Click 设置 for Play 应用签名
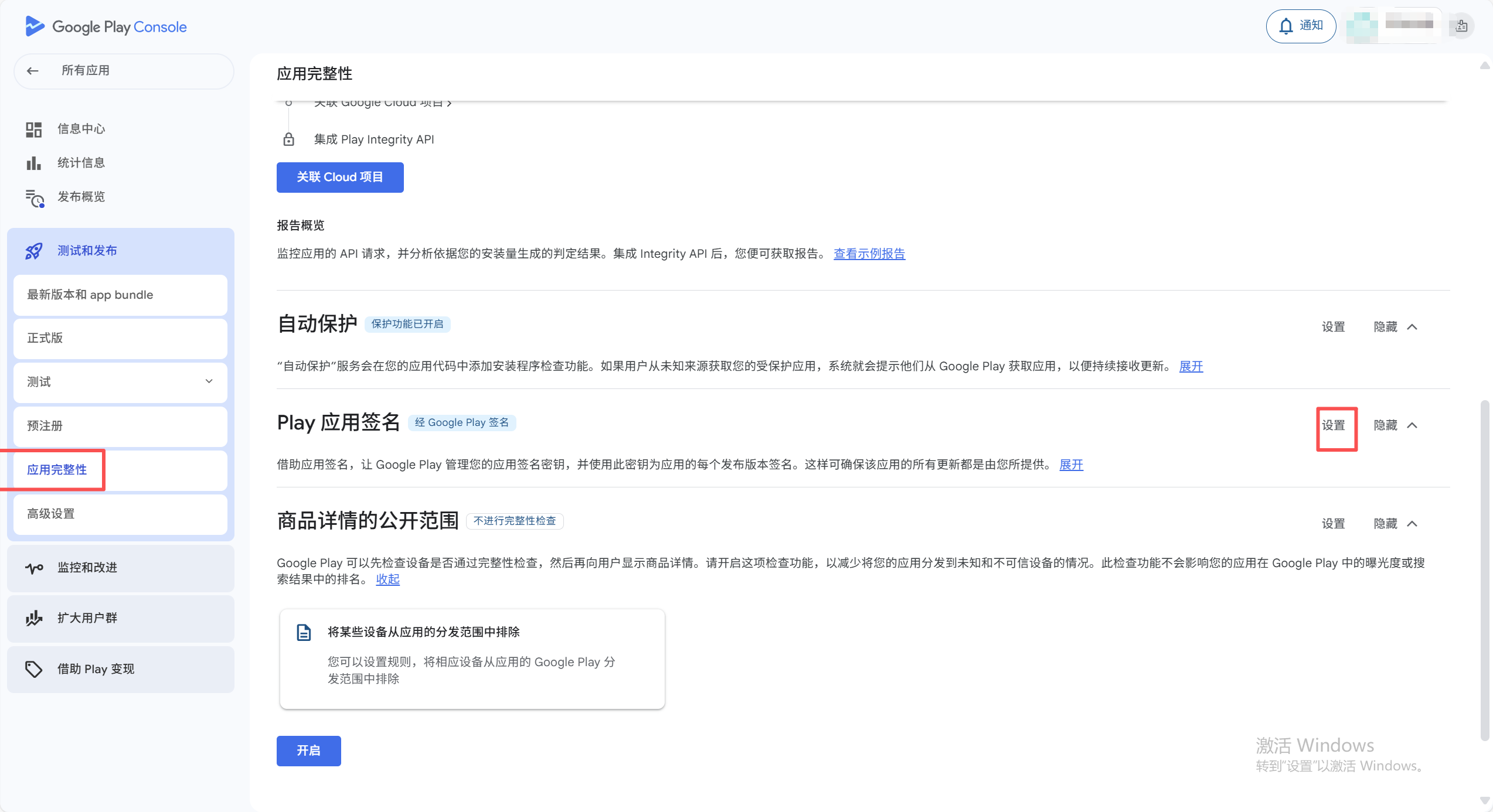This screenshot has height=812, width=1493. (x=1334, y=425)
